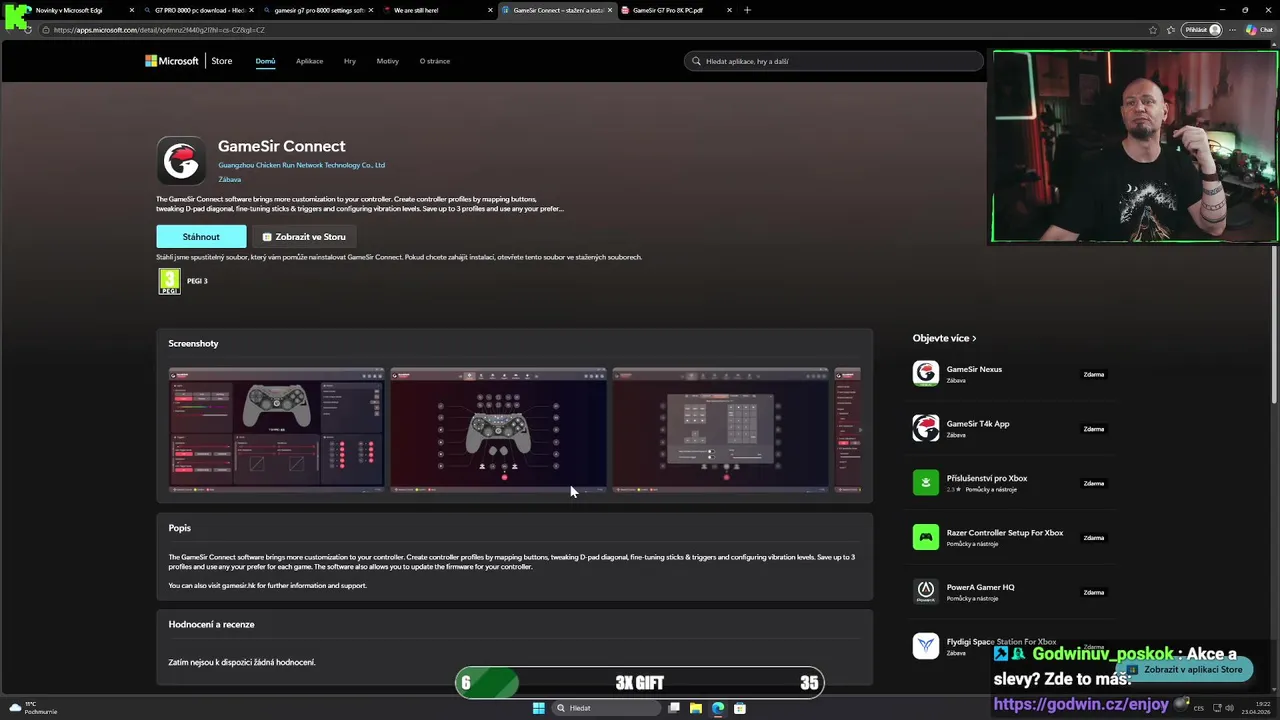1280x720 pixels.
Task: Click the Microsoft logo in header
Action: click(172, 61)
